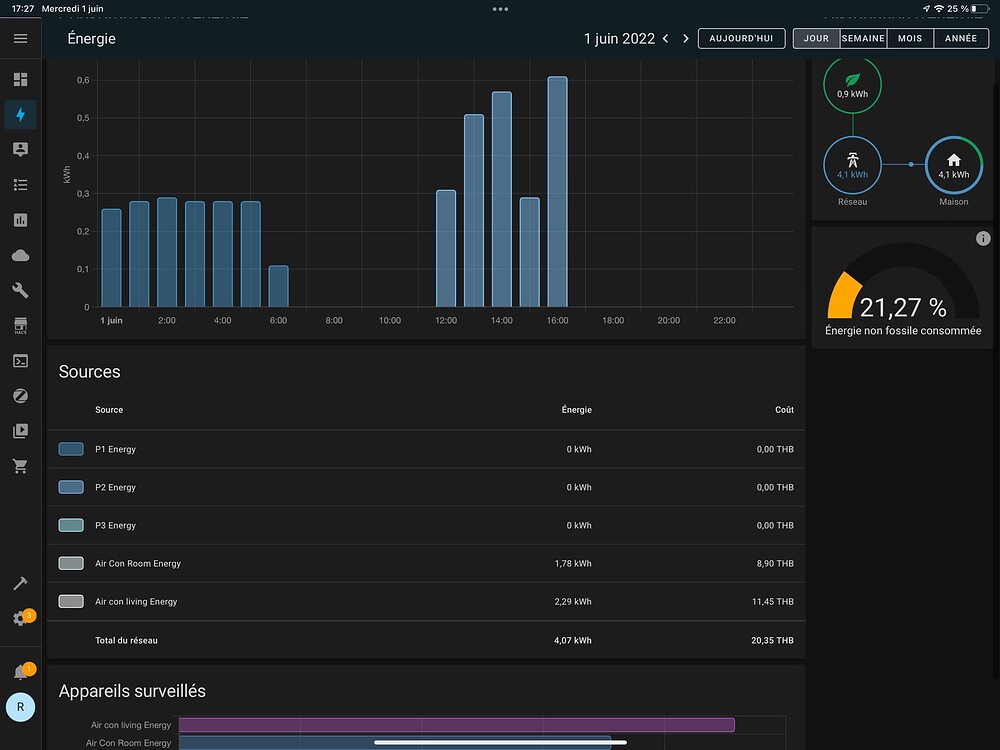This screenshot has width=1000, height=750.
Task: Open the user profile R avatar
Action: 20,707
